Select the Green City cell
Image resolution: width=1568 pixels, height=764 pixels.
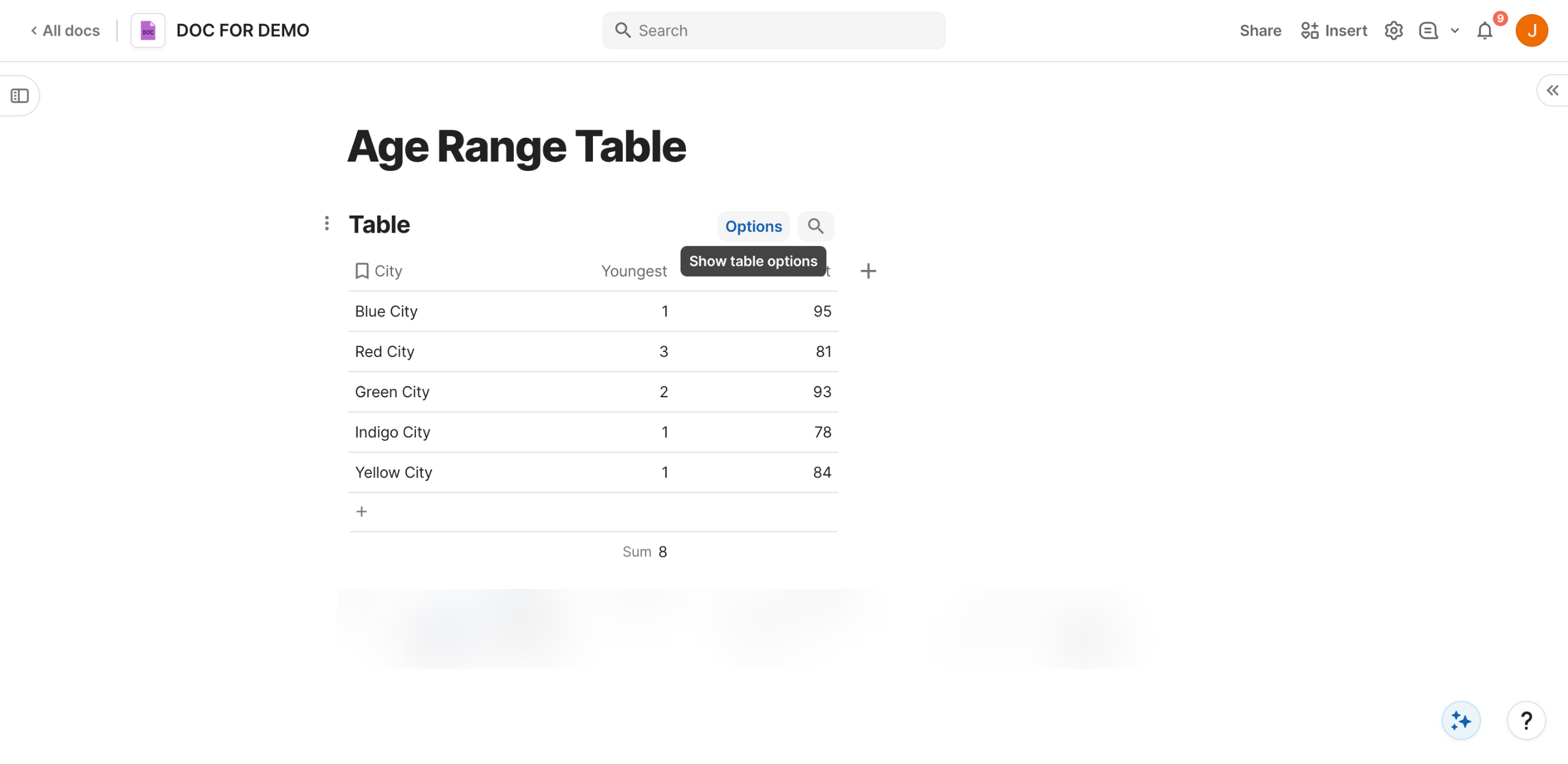(x=392, y=392)
